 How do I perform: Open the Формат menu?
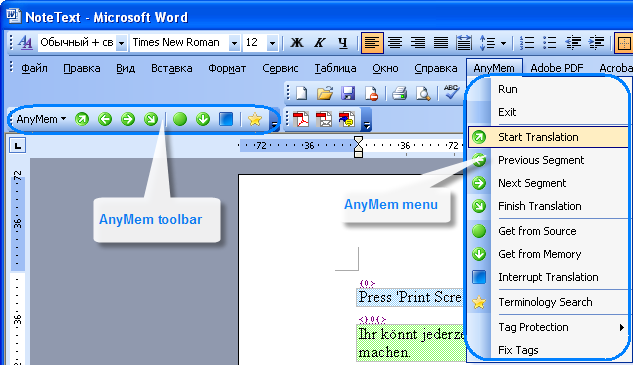227,68
